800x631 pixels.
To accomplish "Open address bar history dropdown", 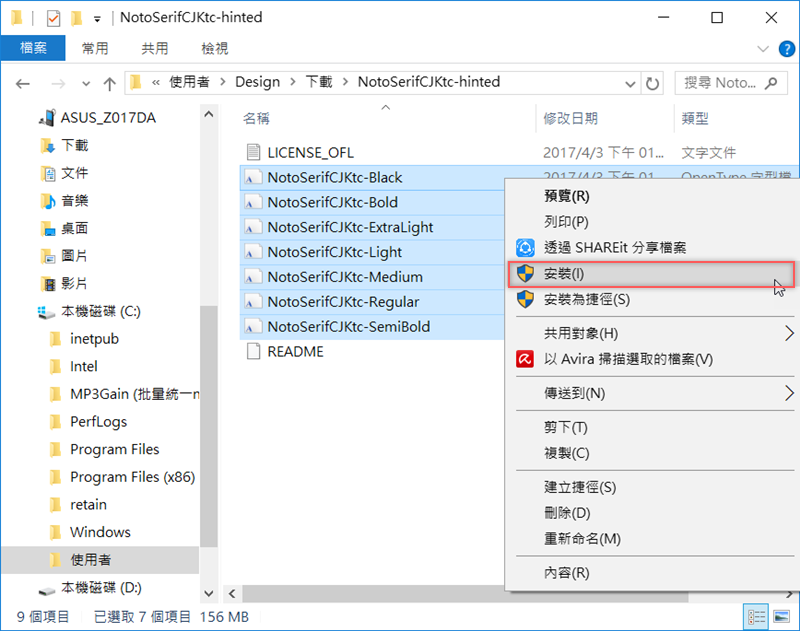I will click(x=631, y=83).
